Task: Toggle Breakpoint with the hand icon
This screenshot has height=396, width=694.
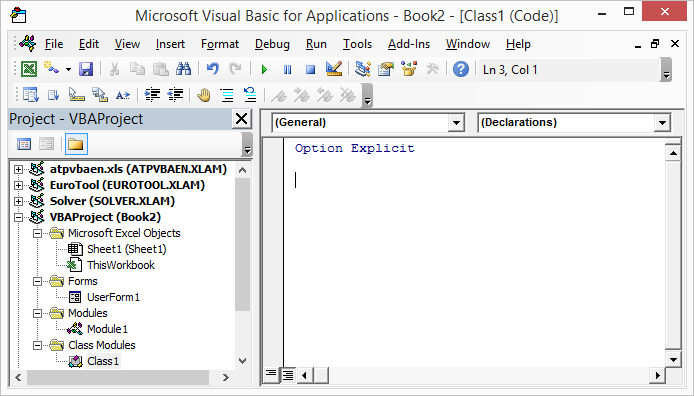Action: coord(204,95)
